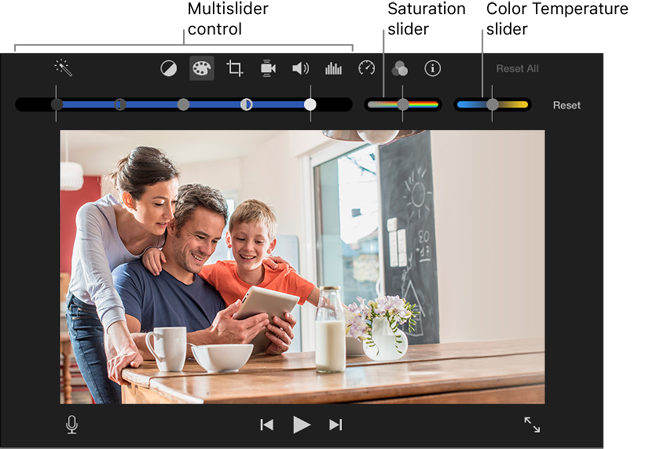Click the saturation rainbow slider handle
The width and height of the screenshot is (660, 449).
point(403,104)
